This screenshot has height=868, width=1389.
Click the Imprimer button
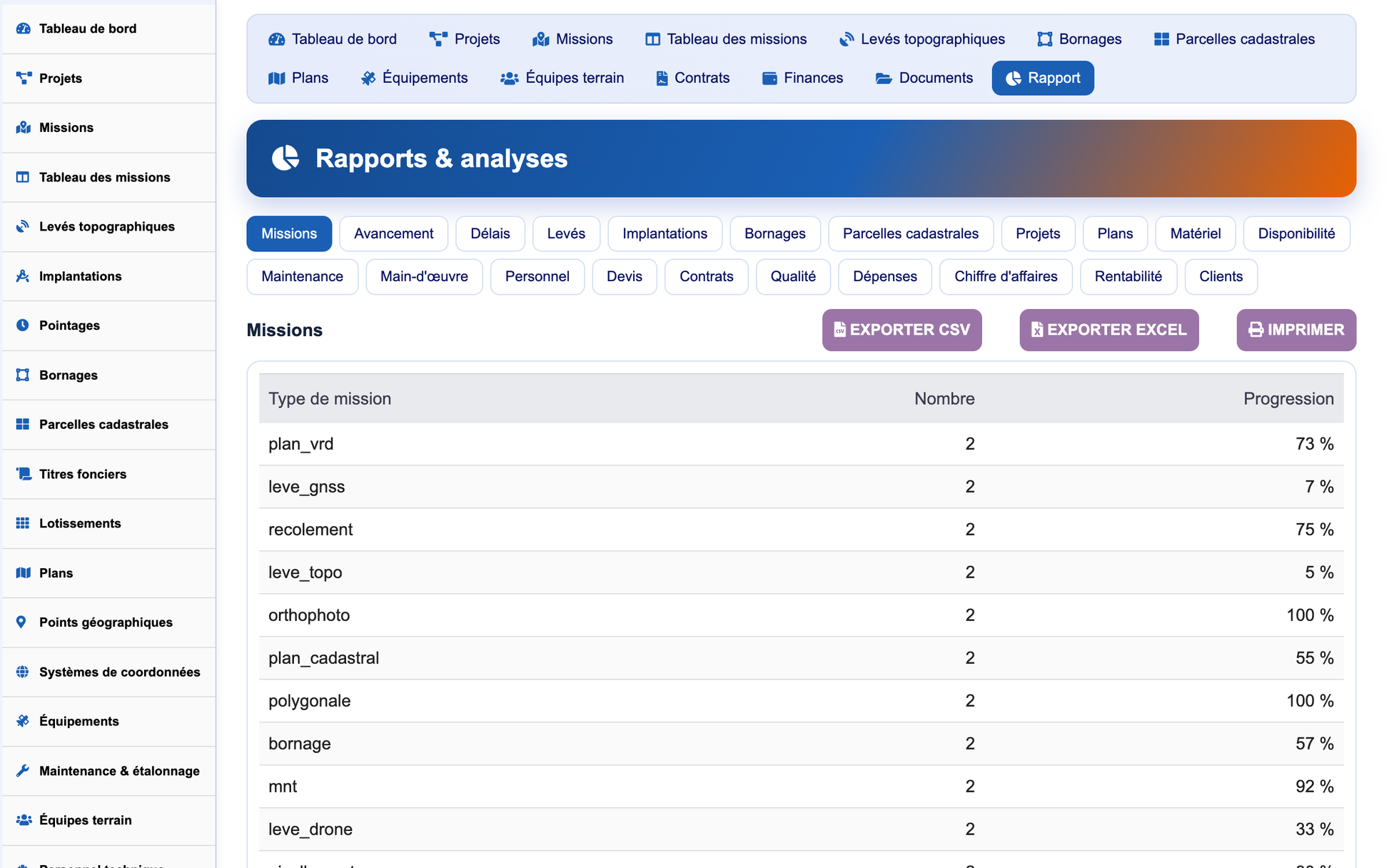coord(1296,330)
